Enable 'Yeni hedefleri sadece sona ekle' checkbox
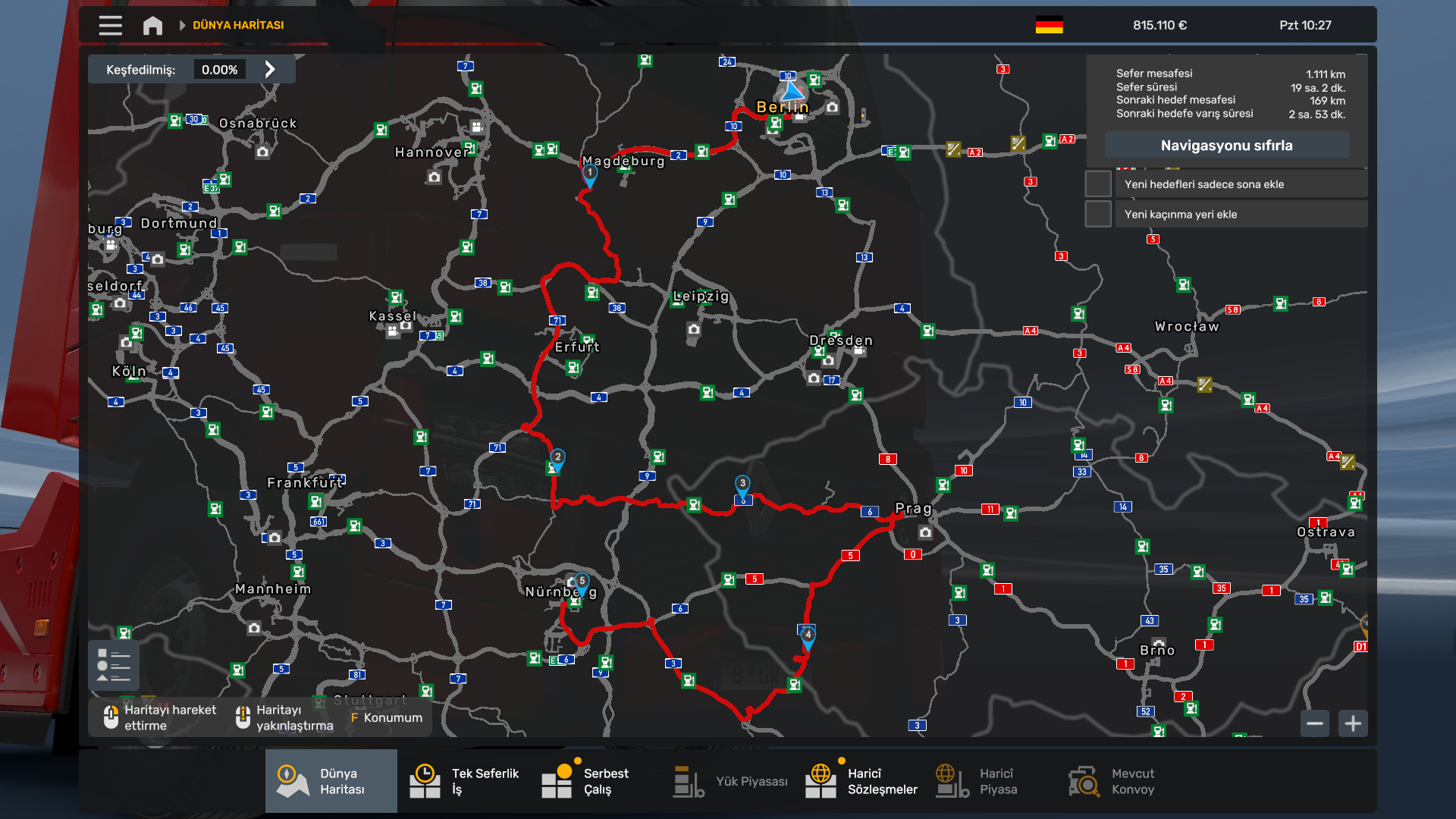The height and width of the screenshot is (819, 1456). tap(1098, 184)
